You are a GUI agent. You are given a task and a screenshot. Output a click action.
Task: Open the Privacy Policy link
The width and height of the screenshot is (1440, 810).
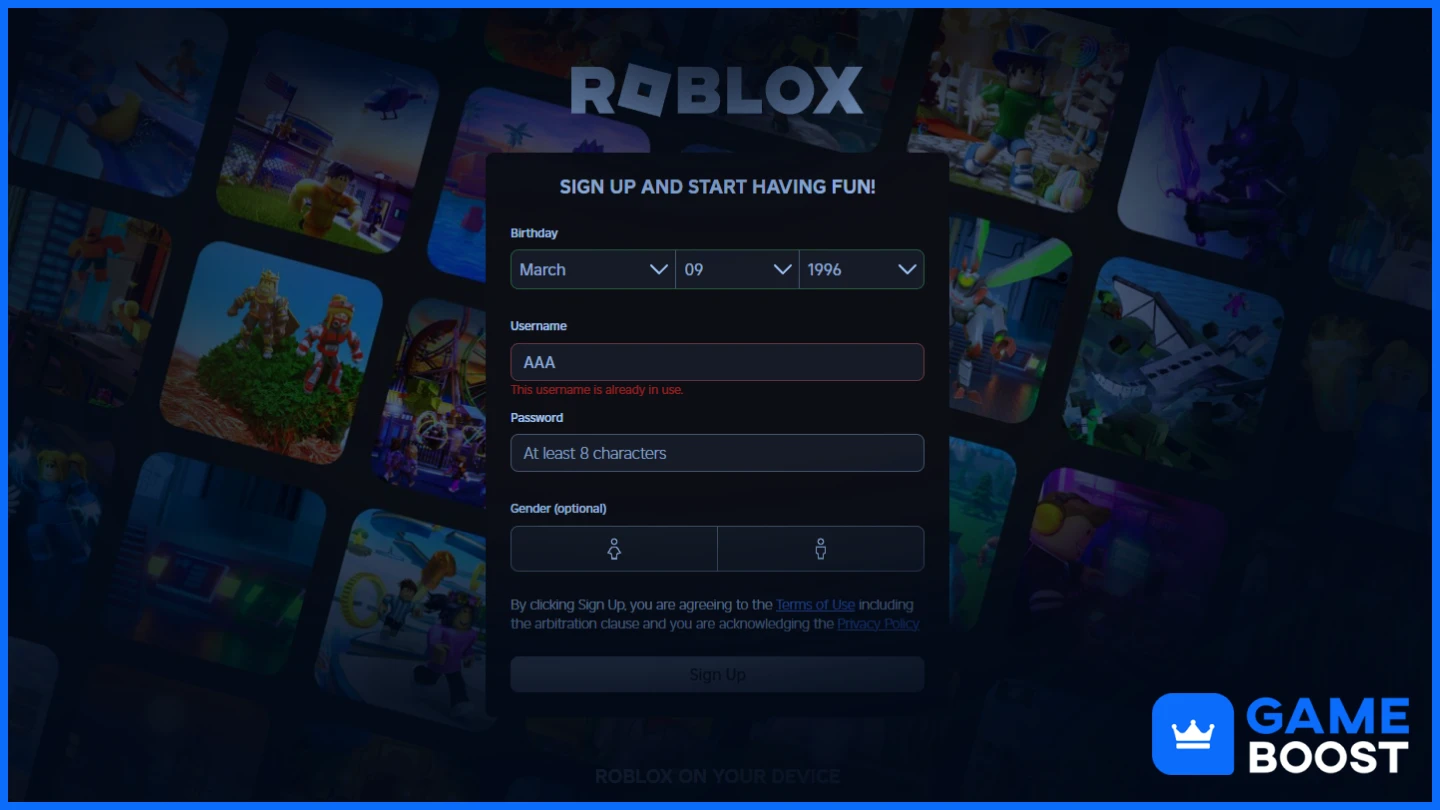(x=878, y=624)
